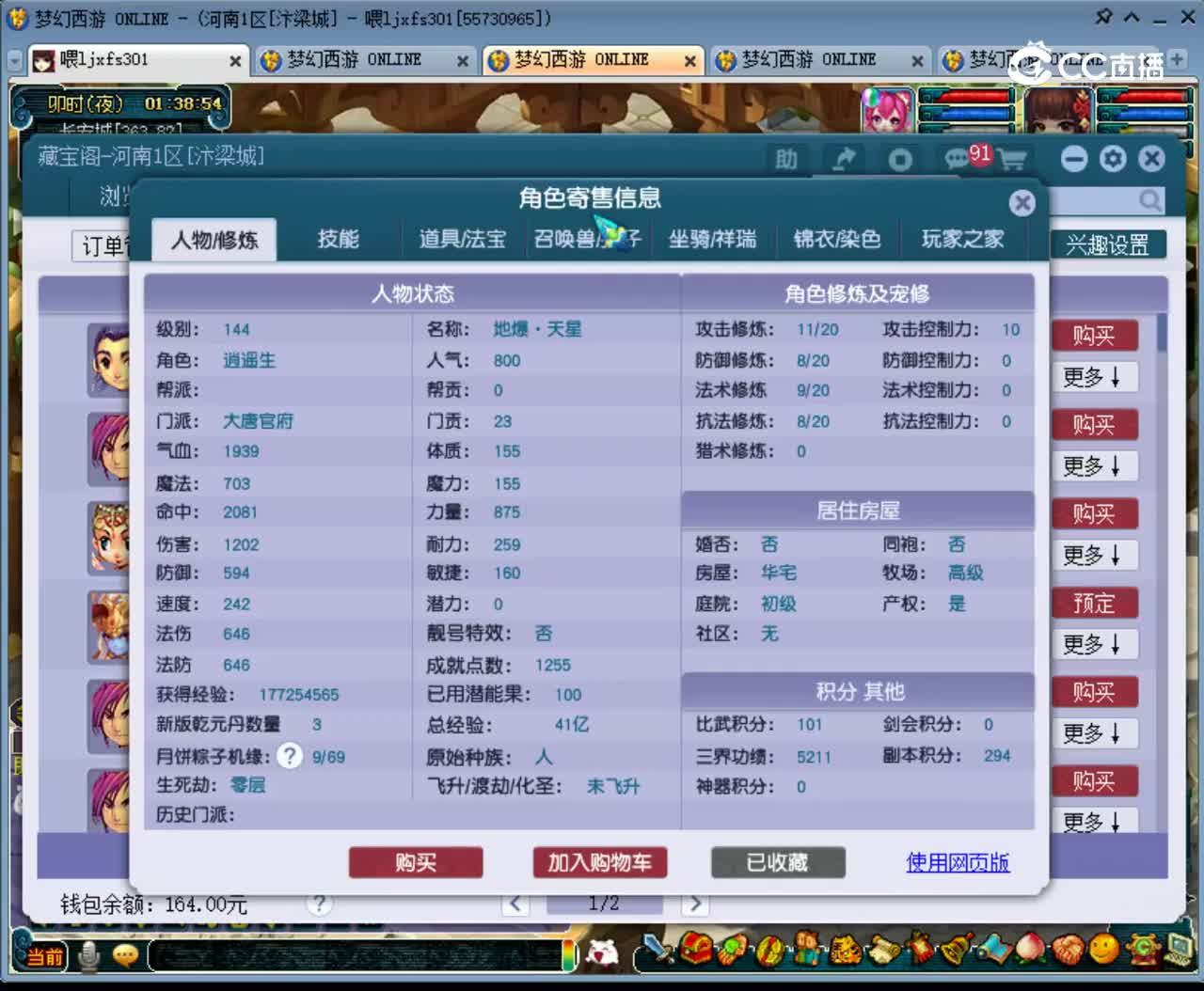Click 兴趣设置 button
Viewport: 1204px width, 991px height.
coord(1108,245)
